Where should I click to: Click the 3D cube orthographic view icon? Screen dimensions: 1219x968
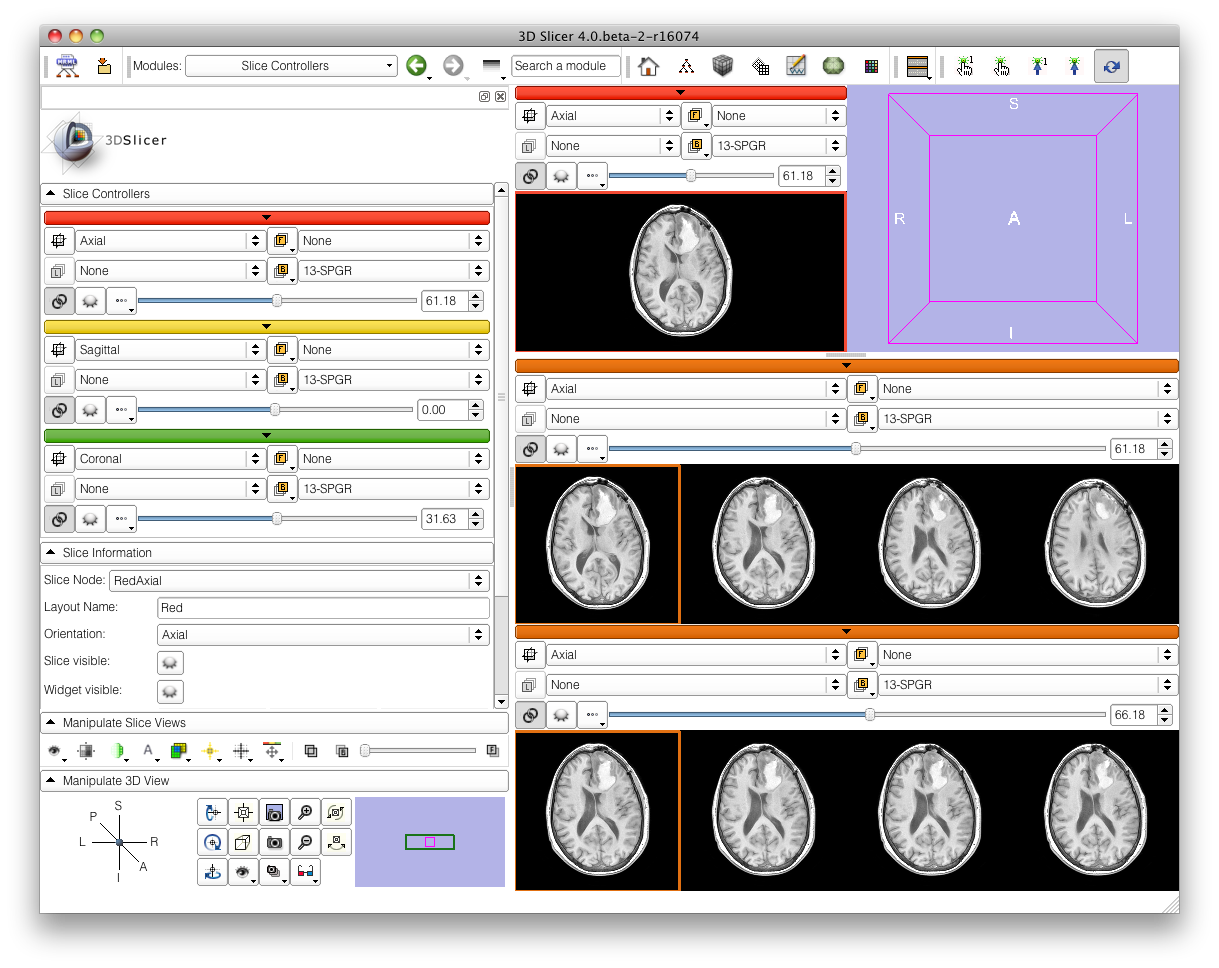(241, 842)
